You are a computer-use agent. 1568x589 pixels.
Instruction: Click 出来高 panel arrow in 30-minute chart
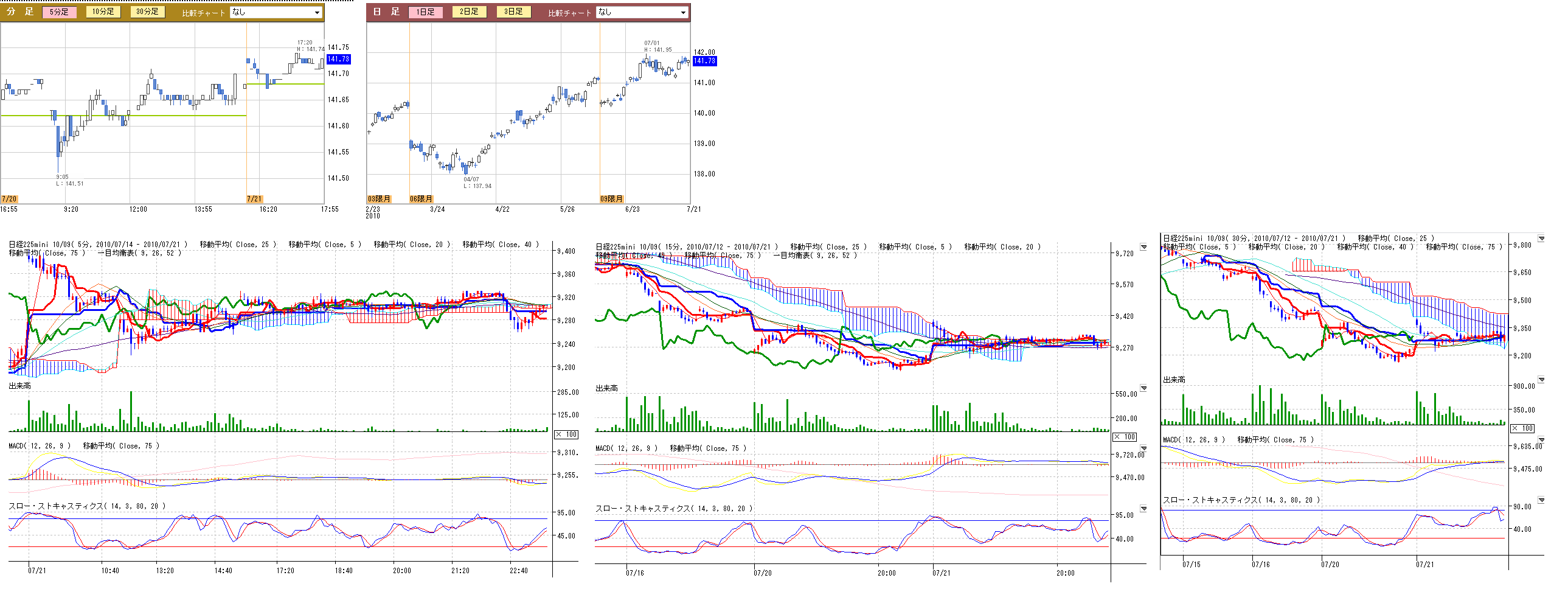[1541, 380]
